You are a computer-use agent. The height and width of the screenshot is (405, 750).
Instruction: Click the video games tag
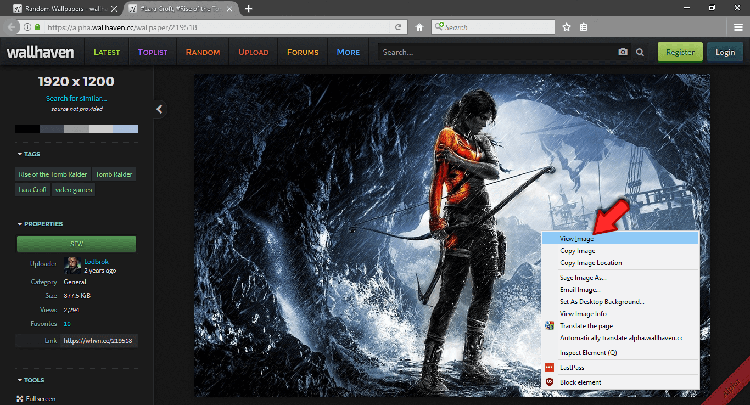73,190
